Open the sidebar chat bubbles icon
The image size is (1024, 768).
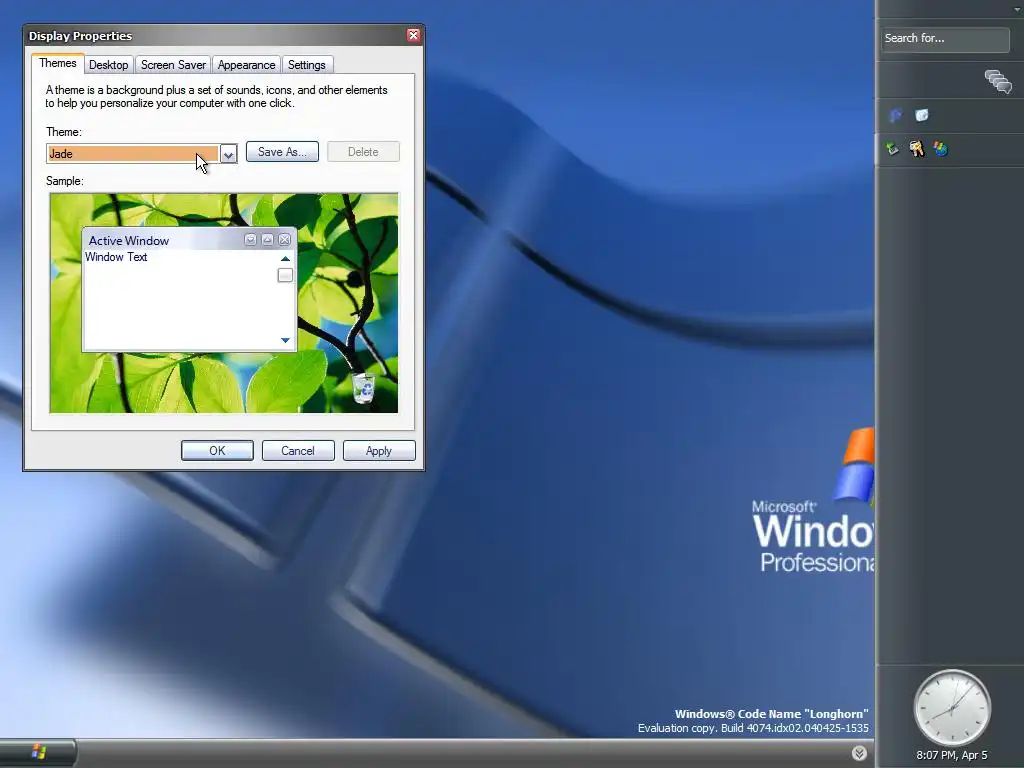(x=999, y=82)
